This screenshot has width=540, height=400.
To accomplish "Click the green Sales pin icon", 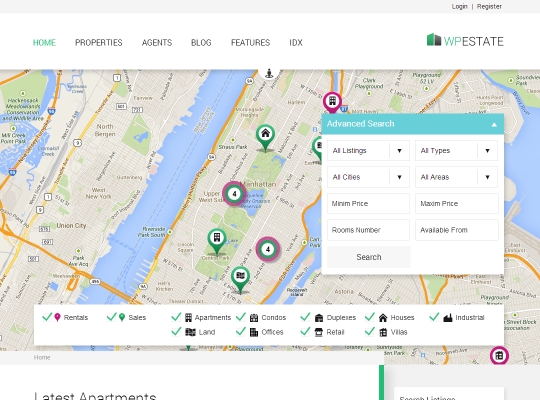I will click(x=122, y=317).
